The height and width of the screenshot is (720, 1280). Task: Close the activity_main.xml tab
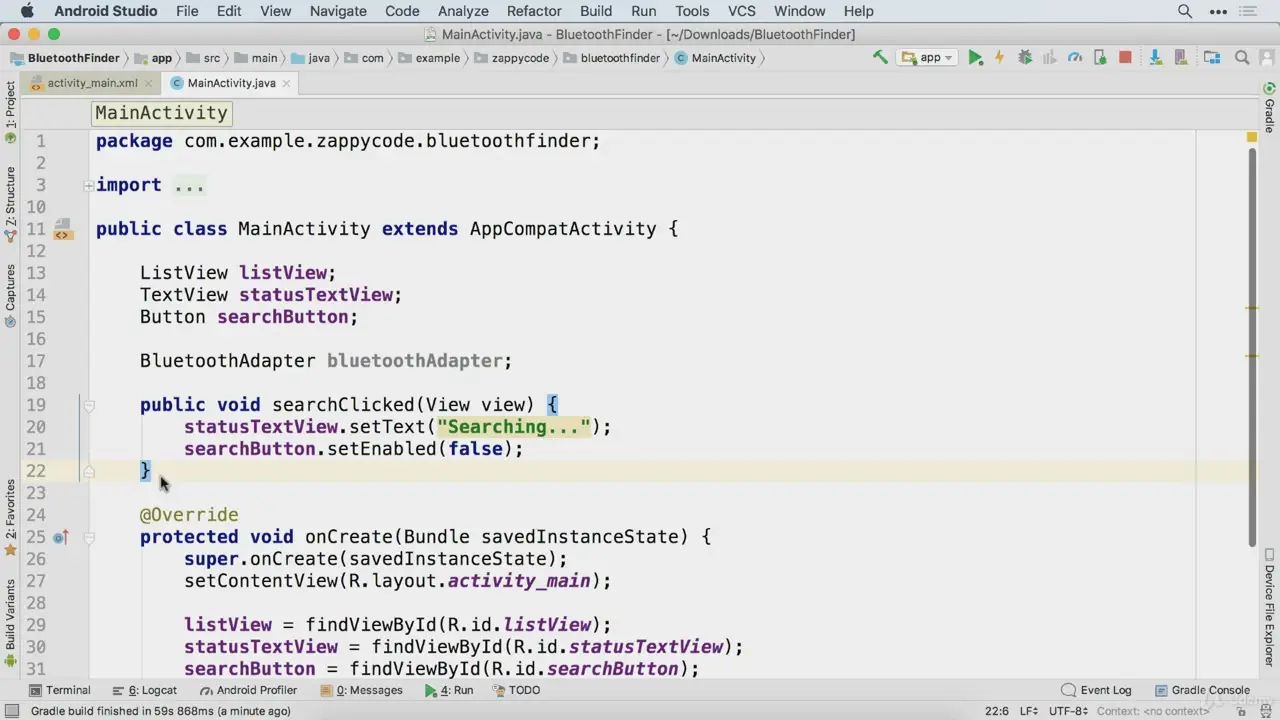point(150,83)
